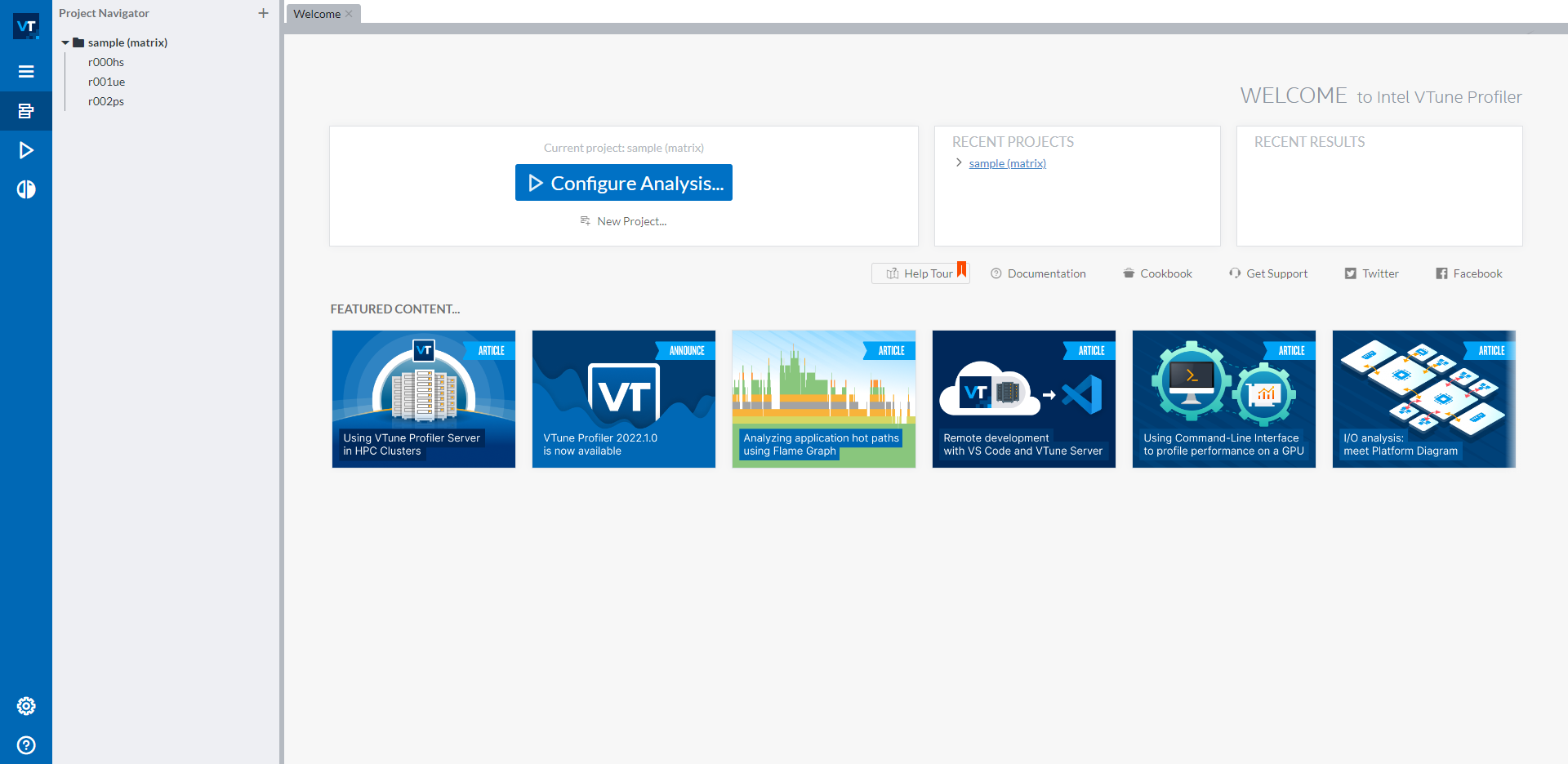Image resolution: width=1568 pixels, height=764 pixels.
Task: Open the settings gear icon
Action: (26, 706)
